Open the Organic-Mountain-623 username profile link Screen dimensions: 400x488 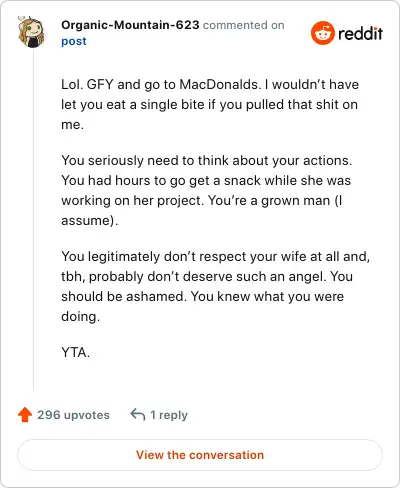pyautogui.click(x=130, y=25)
